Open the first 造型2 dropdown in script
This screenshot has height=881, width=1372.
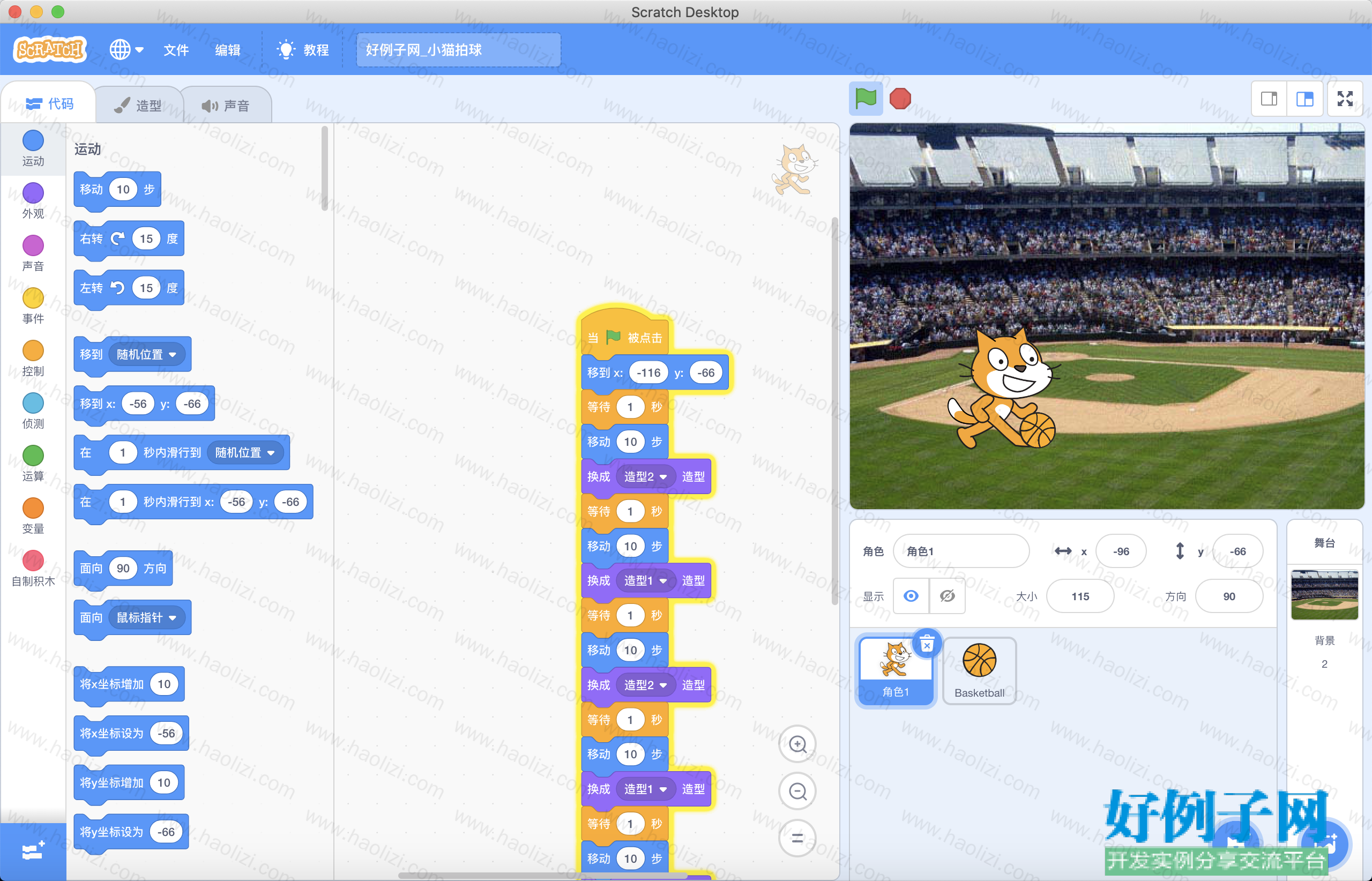[645, 476]
